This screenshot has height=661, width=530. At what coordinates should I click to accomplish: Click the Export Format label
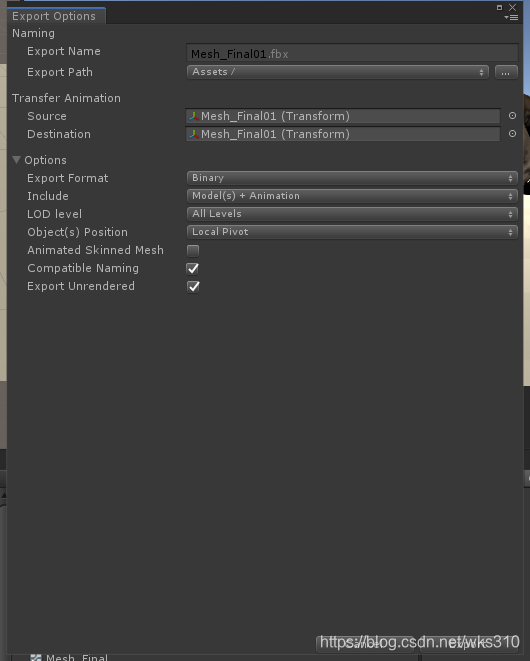click(67, 178)
